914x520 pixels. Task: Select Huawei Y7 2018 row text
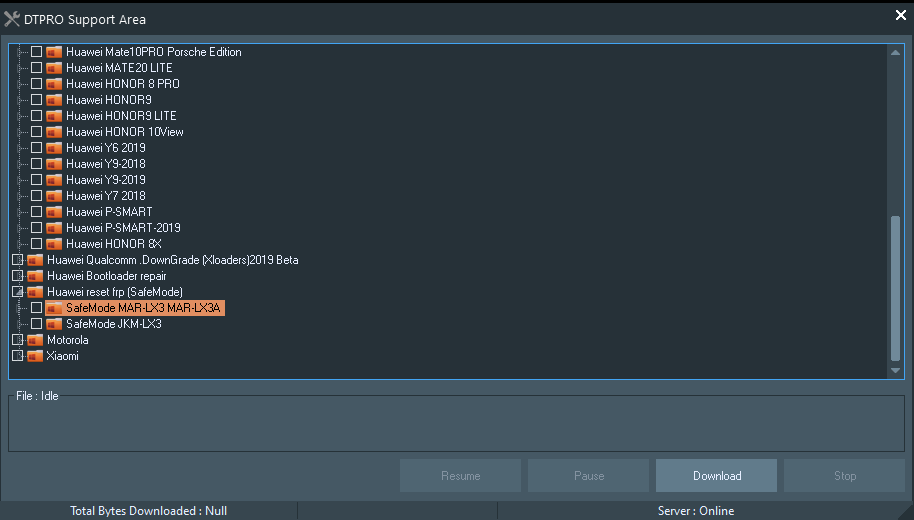pyautogui.click(x=106, y=196)
